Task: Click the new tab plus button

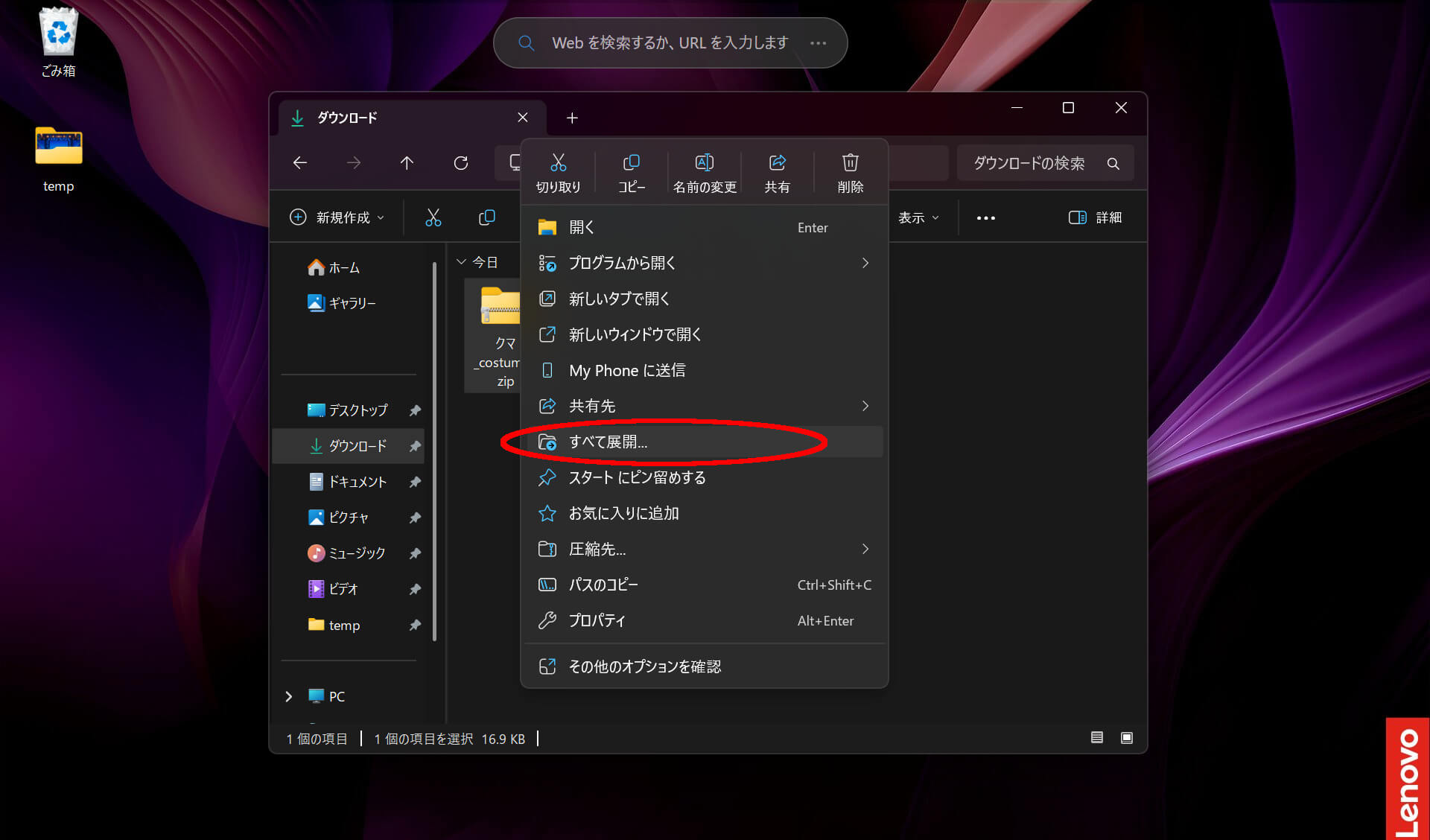Action: coord(572,118)
